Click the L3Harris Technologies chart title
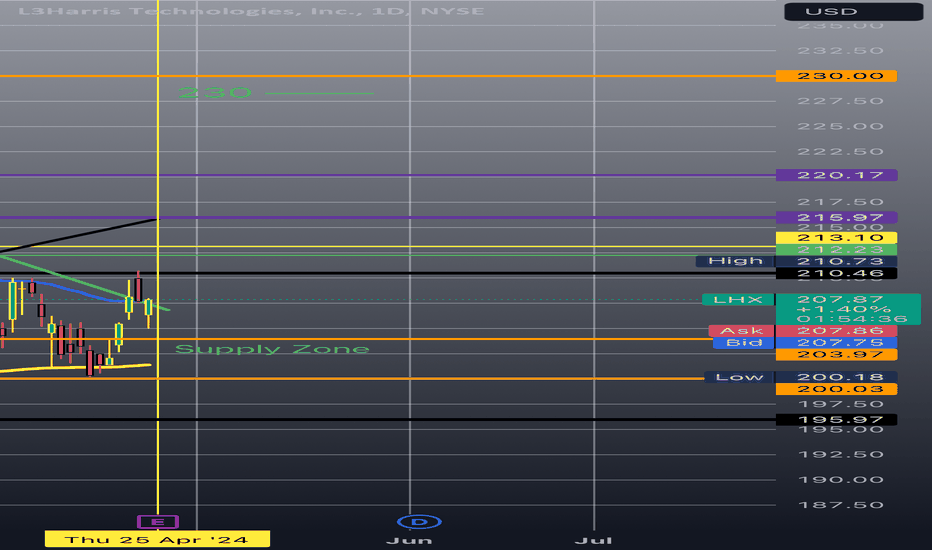932x550 pixels. [251, 11]
